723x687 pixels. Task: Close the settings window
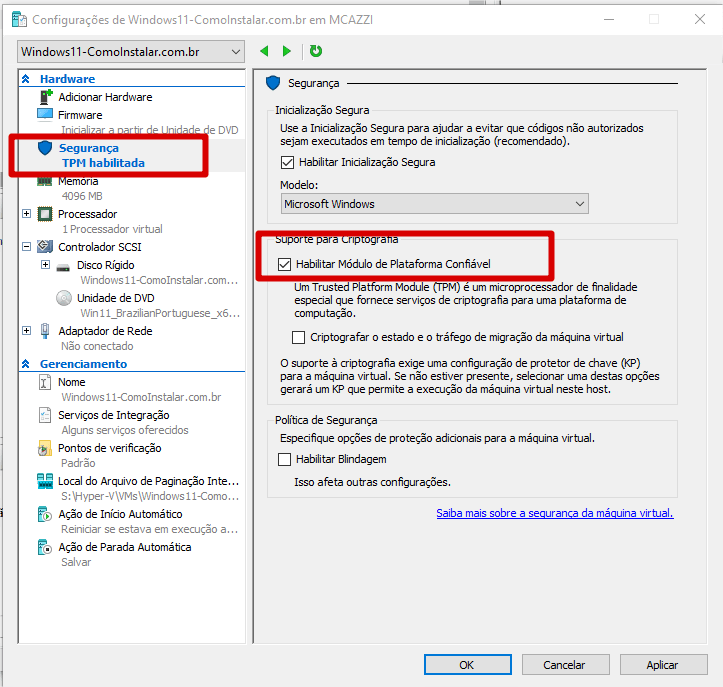[699, 19]
